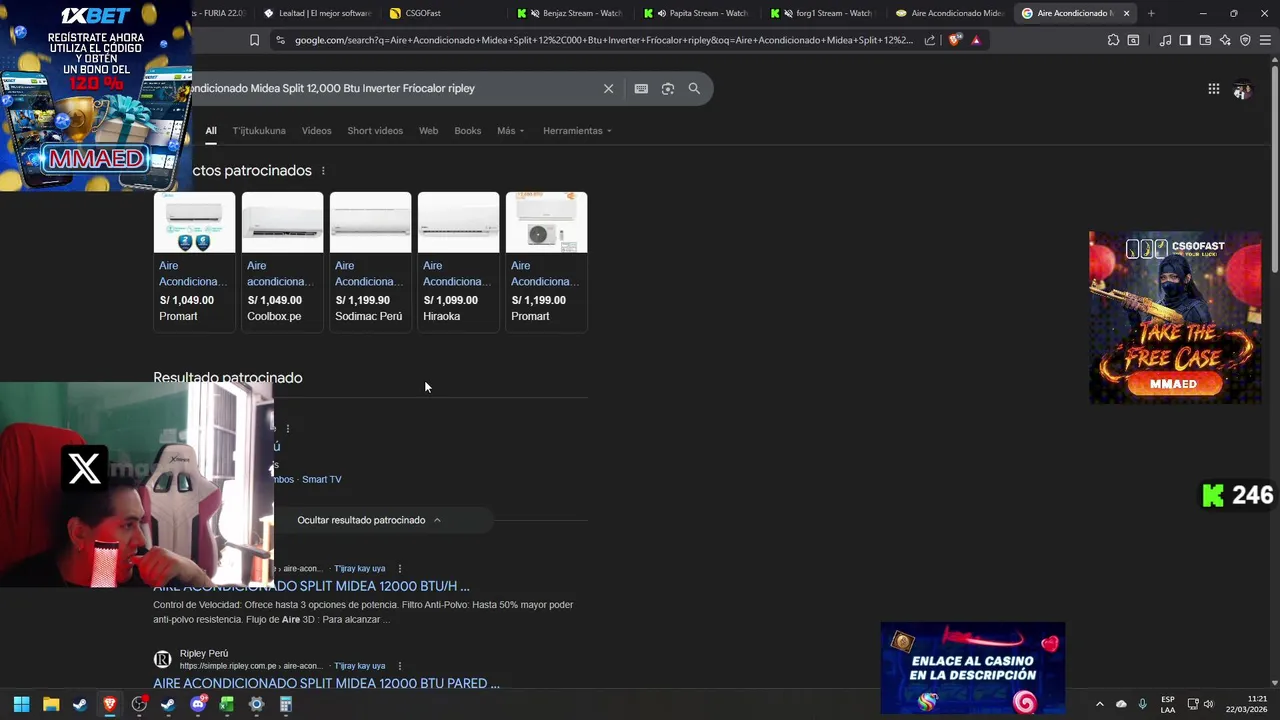
Task: Open the Brave Wallet icon
Action: (1205, 40)
